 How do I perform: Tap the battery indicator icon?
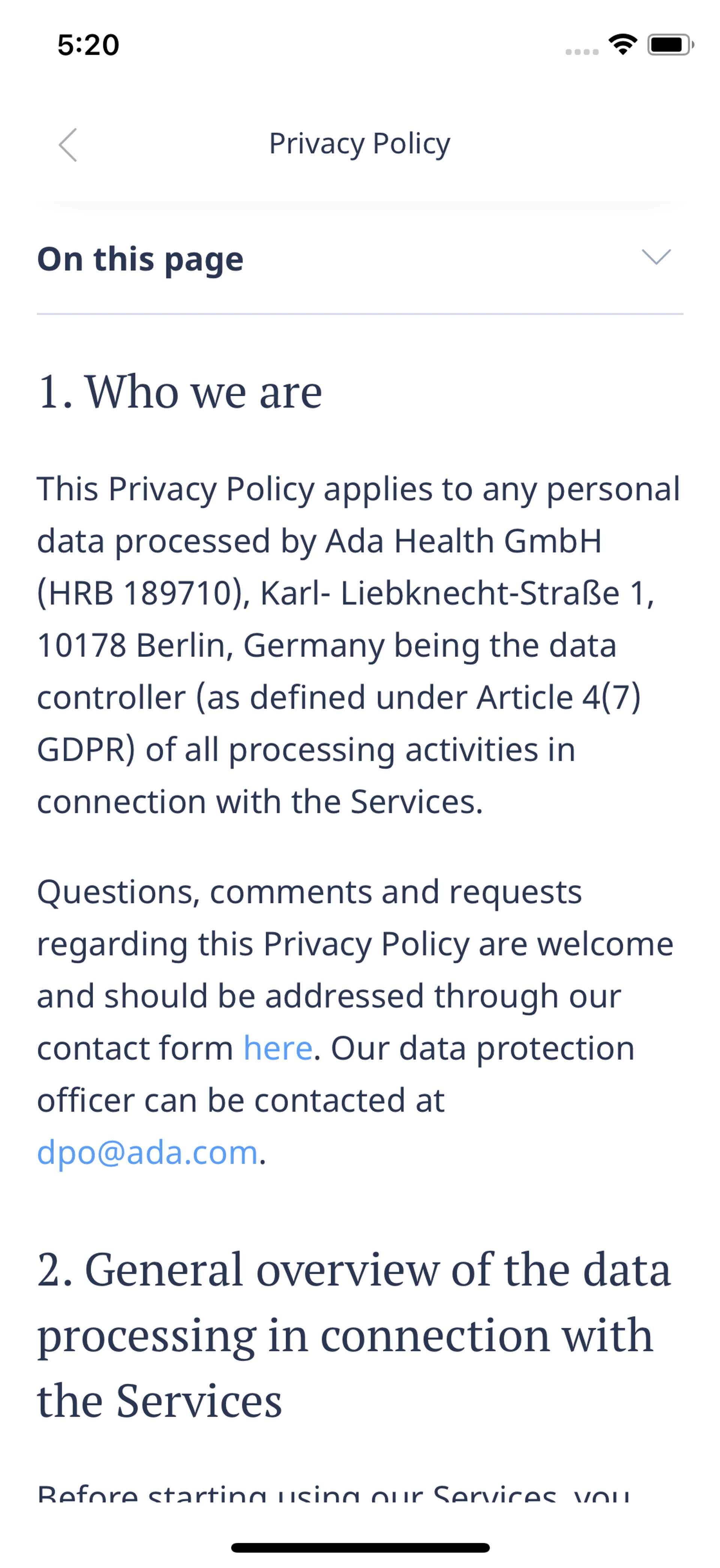[x=670, y=44]
